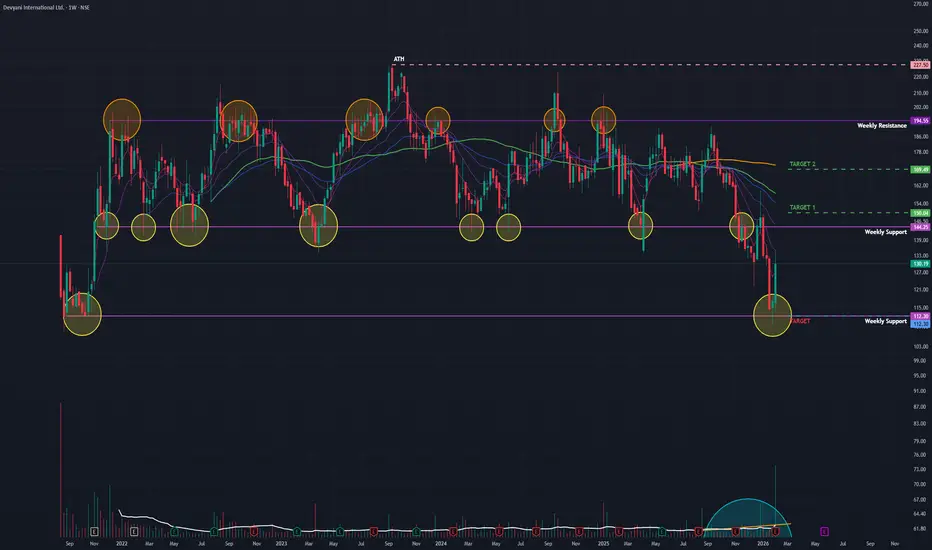Select the dashed green Target 1 line

coord(849,213)
